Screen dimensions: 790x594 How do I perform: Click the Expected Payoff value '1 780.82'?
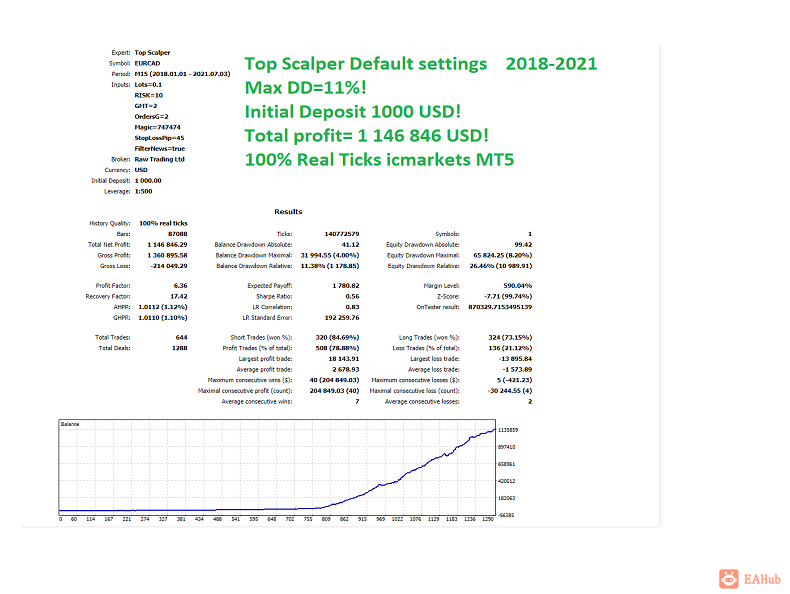(x=346, y=286)
